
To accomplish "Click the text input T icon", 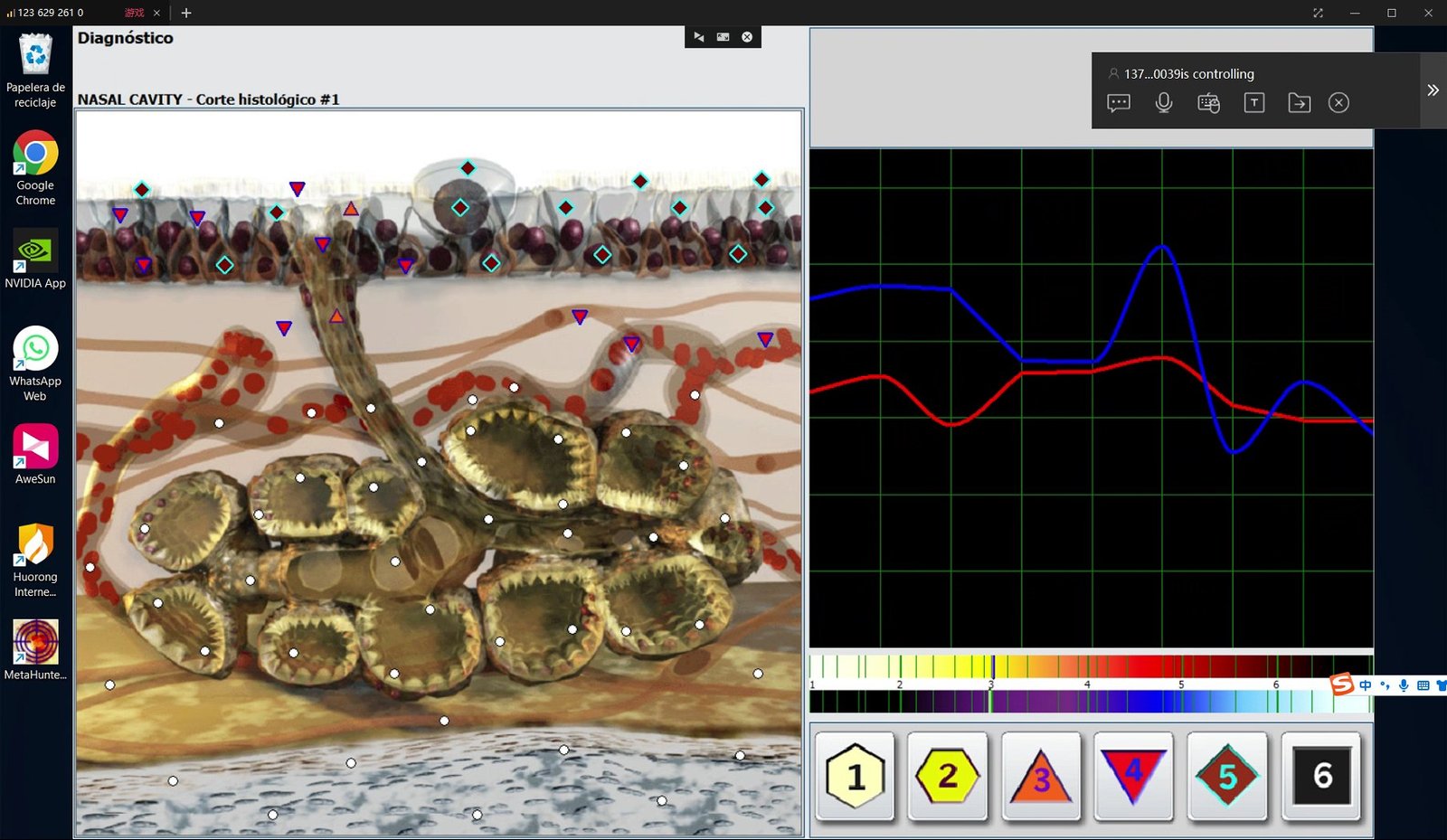I will (1253, 103).
